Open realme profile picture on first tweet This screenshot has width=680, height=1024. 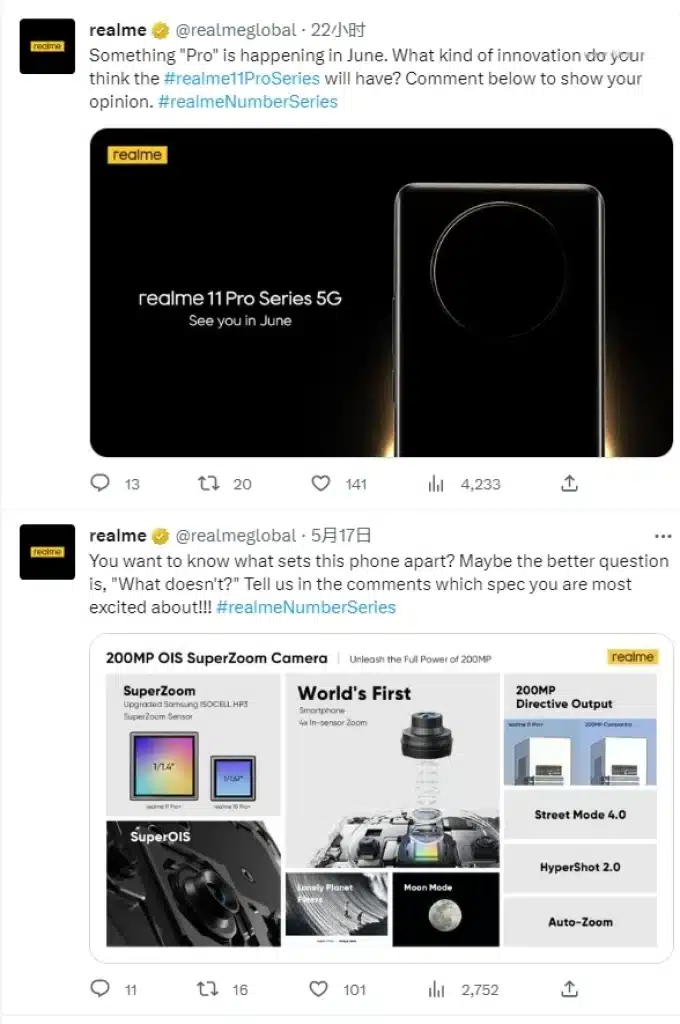coord(47,46)
